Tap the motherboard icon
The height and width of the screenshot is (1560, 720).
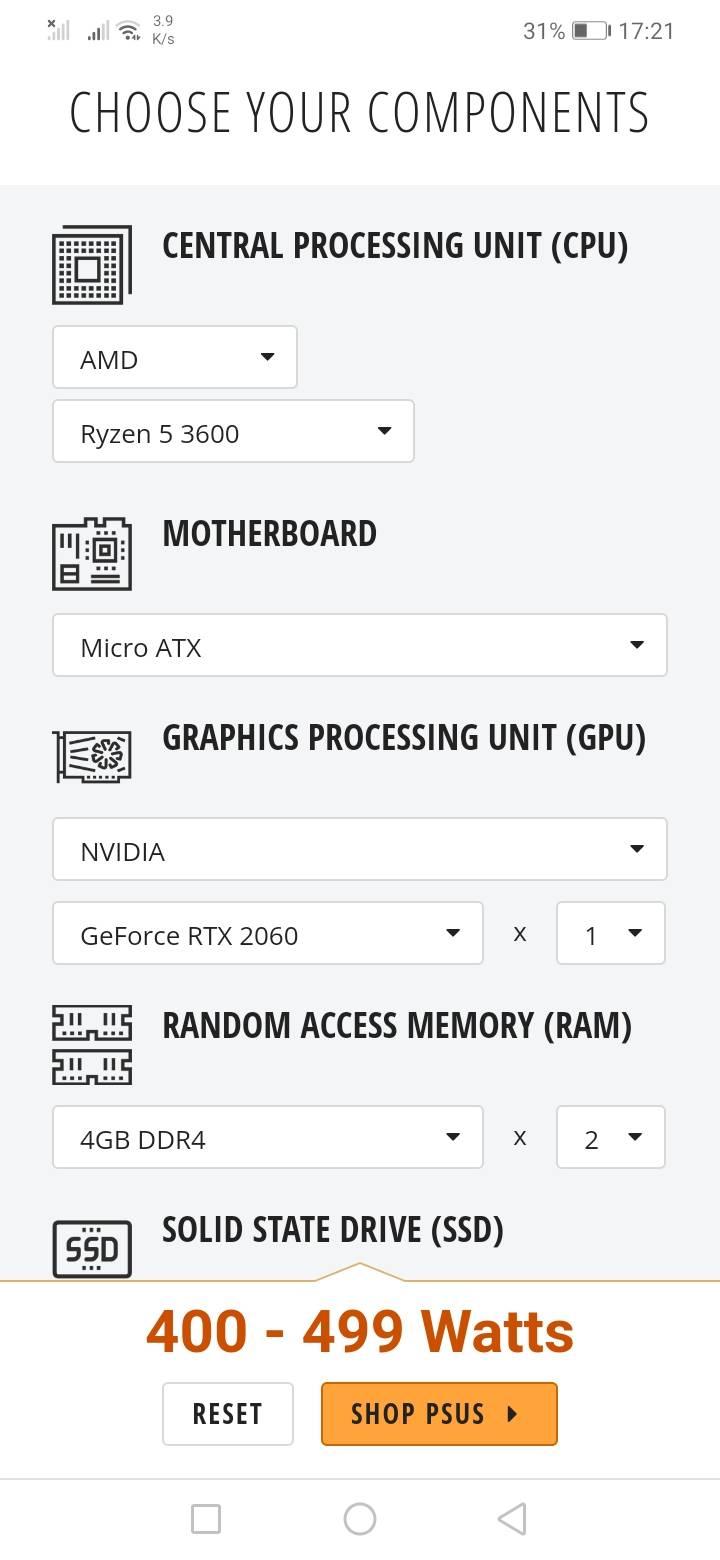pyautogui.click(x=92, y=554)
